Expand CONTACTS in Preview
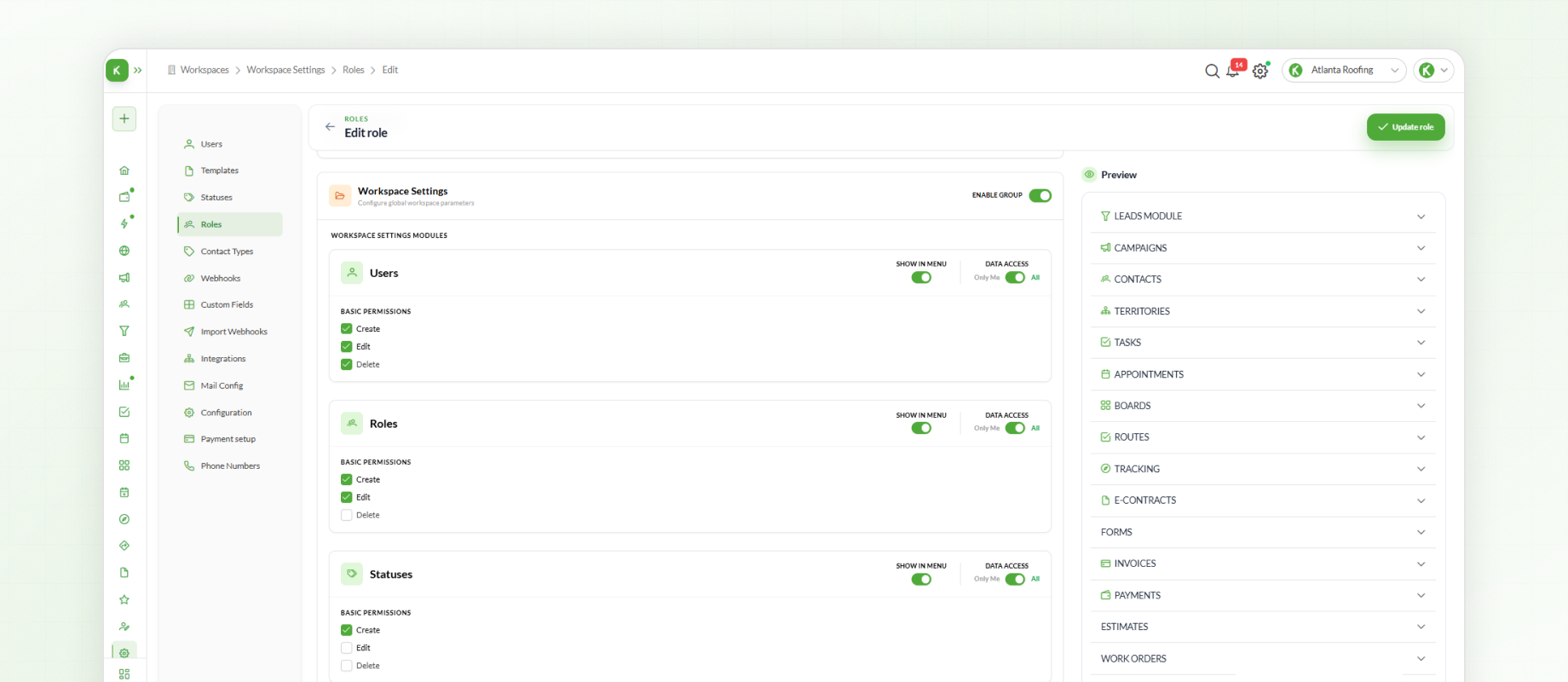Screen dimensions: 1568x682 click(x=1263, y=280)
